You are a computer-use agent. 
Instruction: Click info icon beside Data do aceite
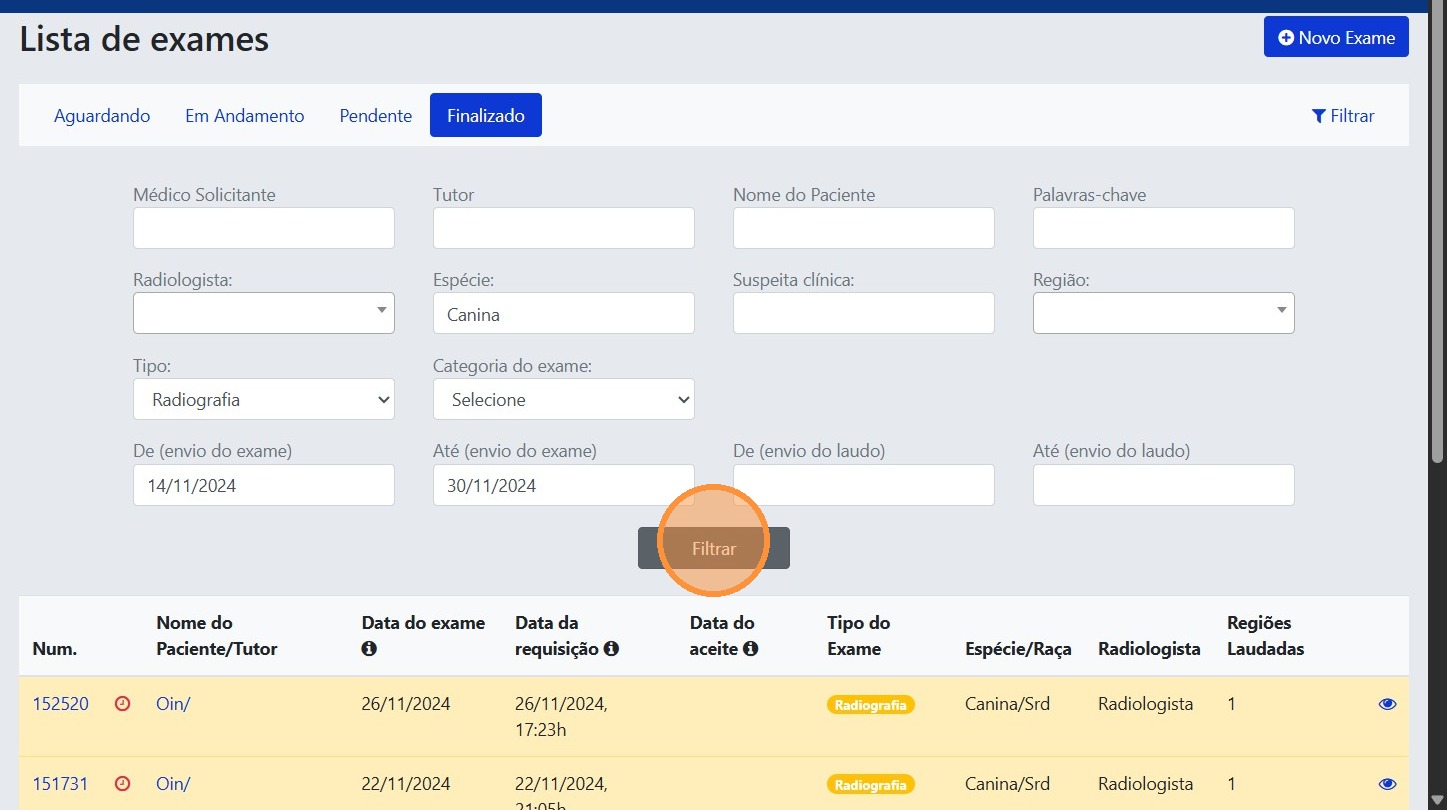click(750, 649)
